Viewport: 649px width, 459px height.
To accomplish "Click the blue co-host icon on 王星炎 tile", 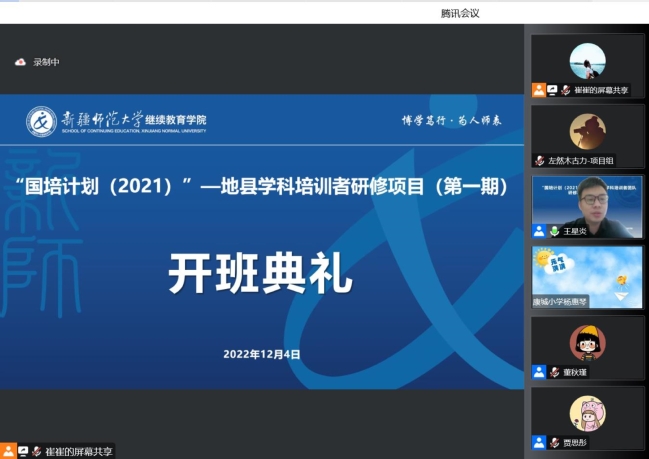I will tap(540, 231).
